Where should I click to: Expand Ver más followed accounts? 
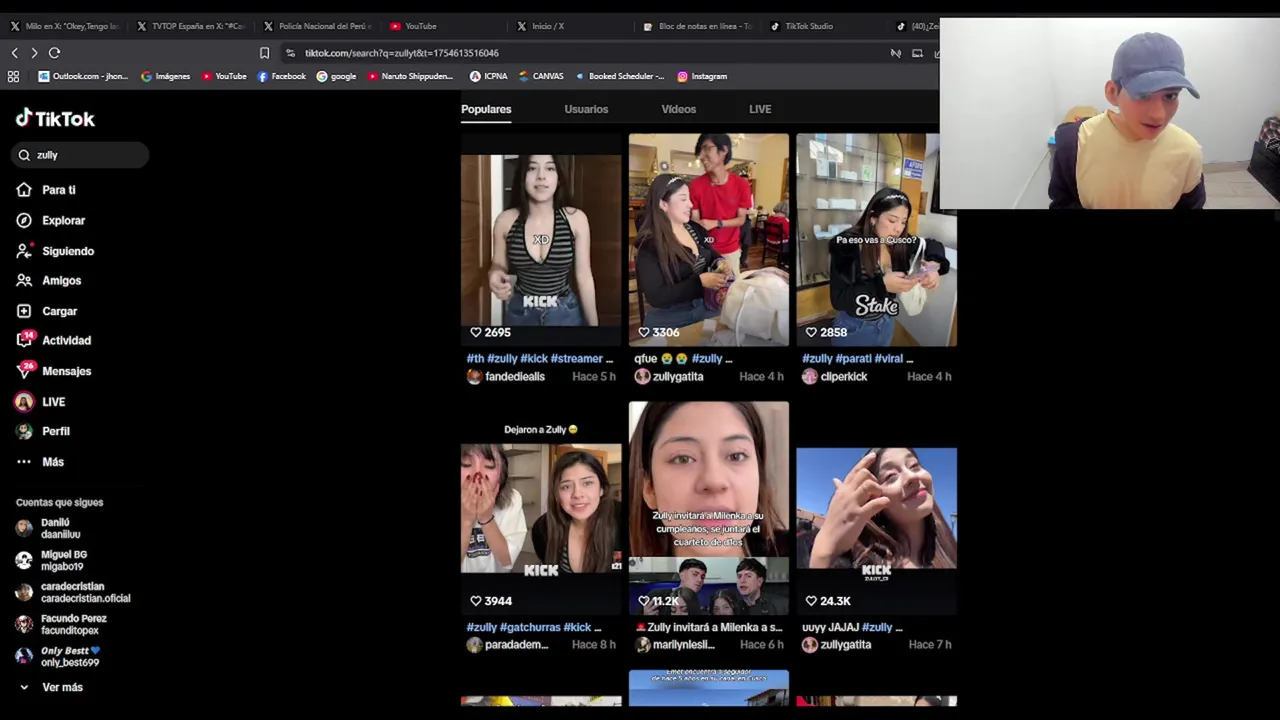click(x=50, y=687)
